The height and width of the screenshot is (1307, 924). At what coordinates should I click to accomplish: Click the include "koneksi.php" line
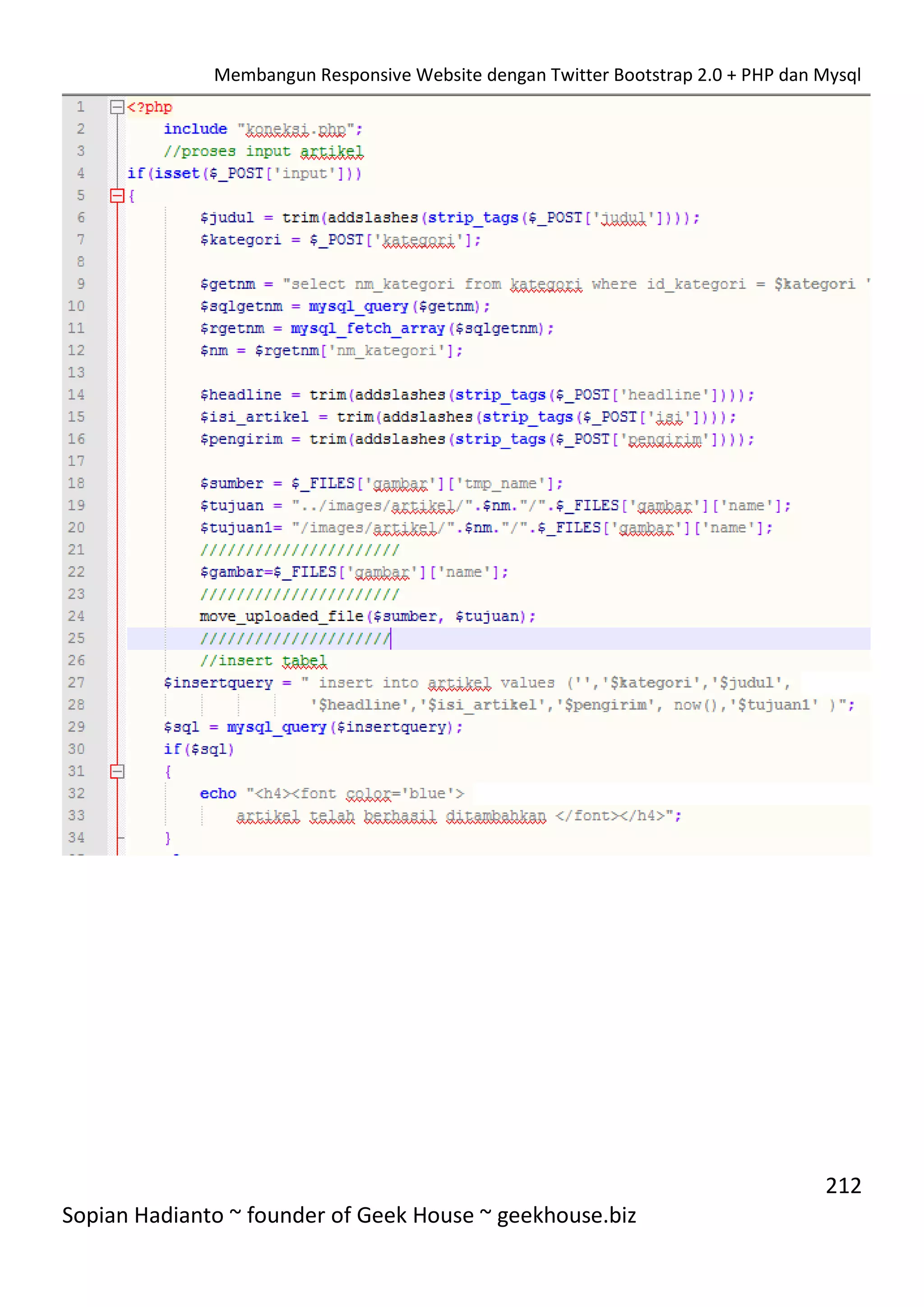click(x=263, y=129)
